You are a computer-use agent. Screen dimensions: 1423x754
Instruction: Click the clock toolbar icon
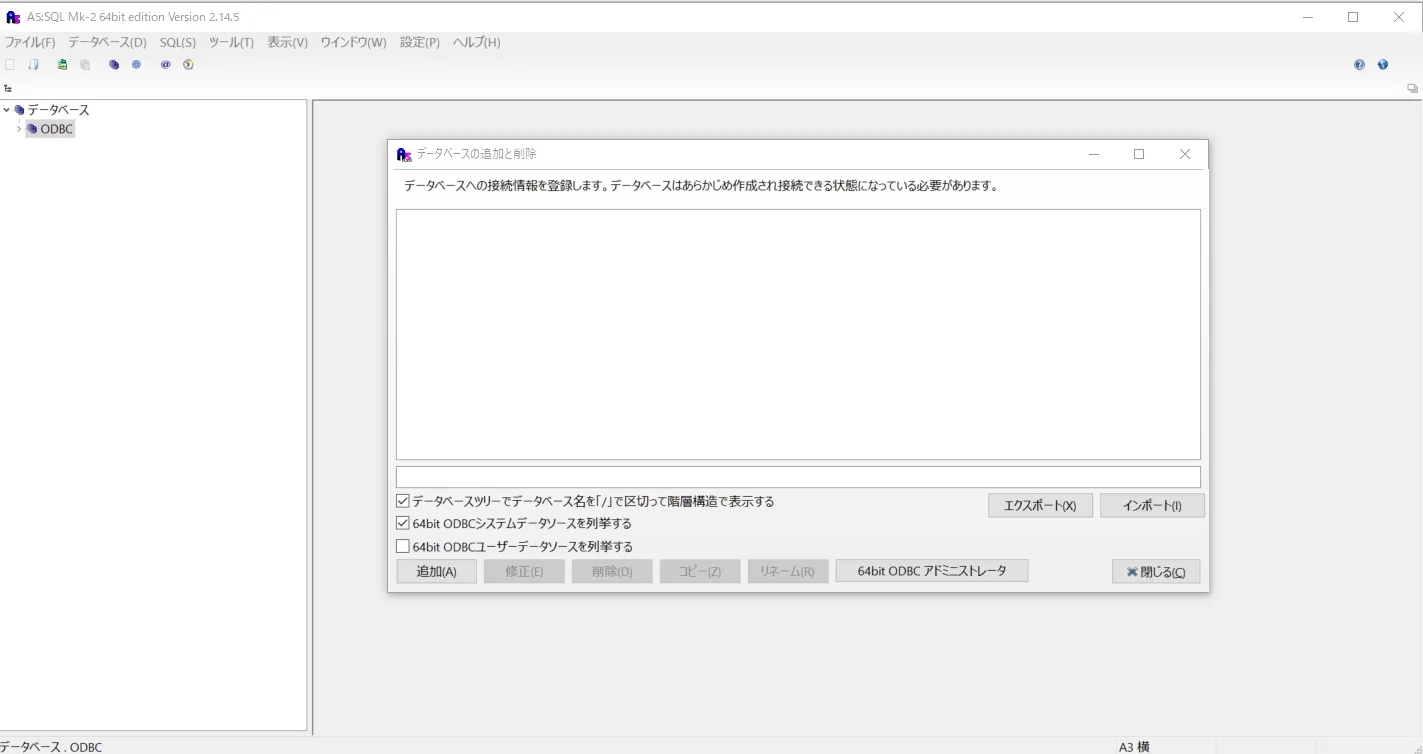point(187,64)
